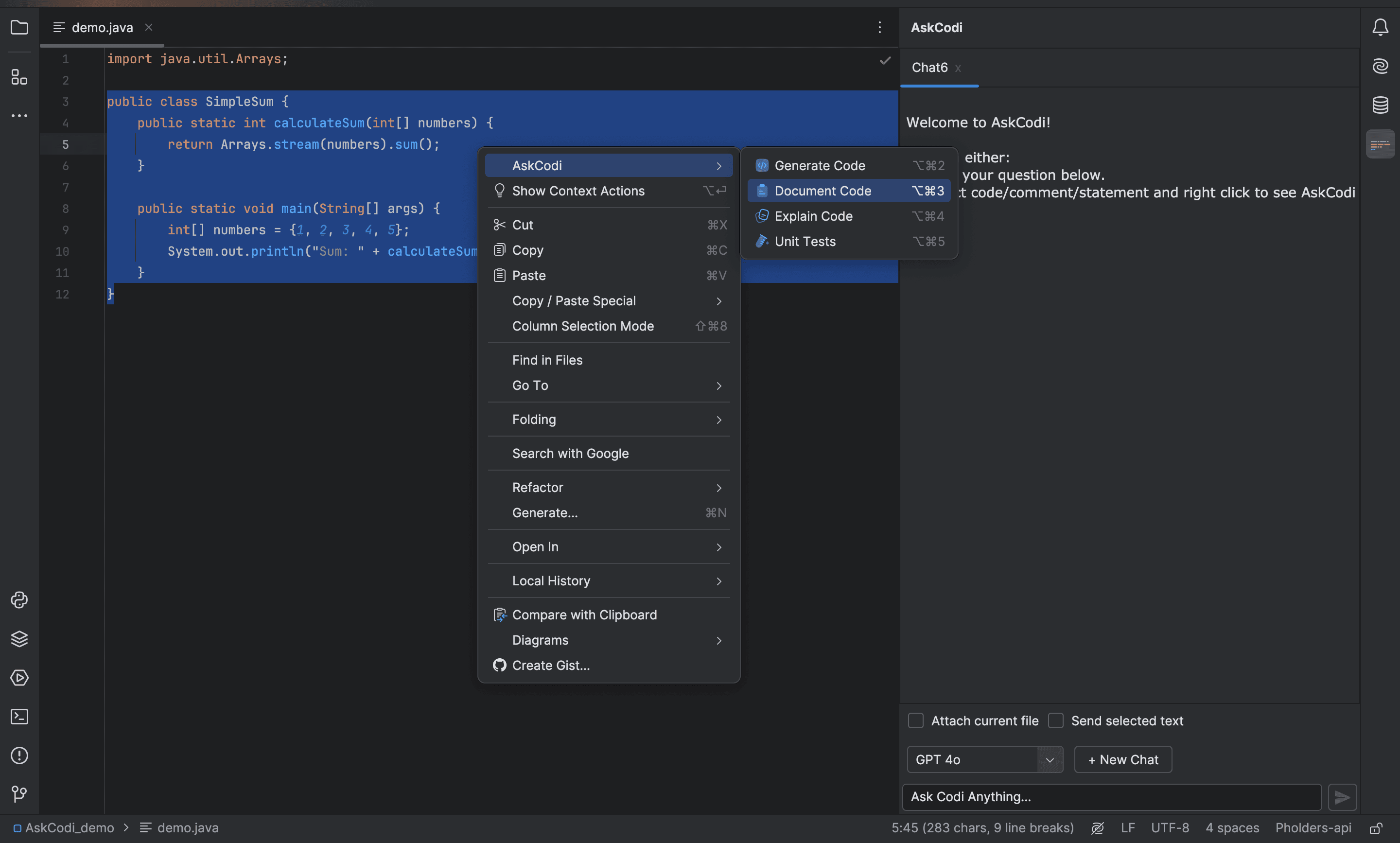Enable Attach current file checkbox
This screenshot has width=1400, height=843.
[915, 720]
